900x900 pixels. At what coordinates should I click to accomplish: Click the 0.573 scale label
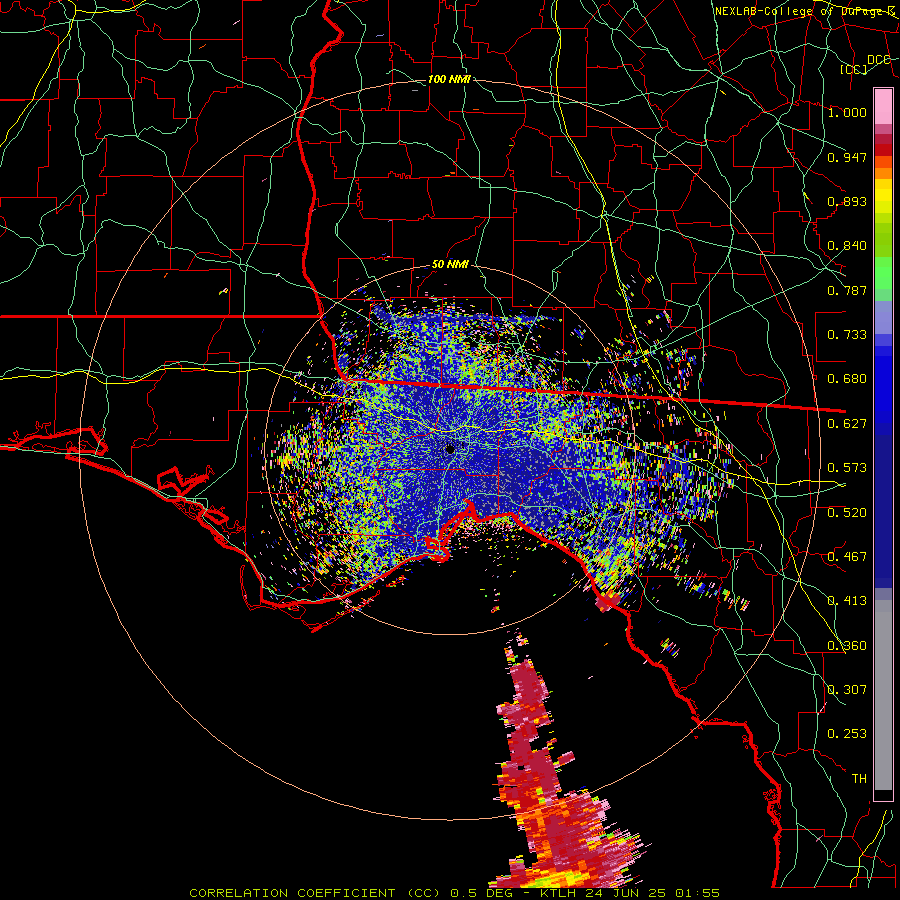[847, 468]
